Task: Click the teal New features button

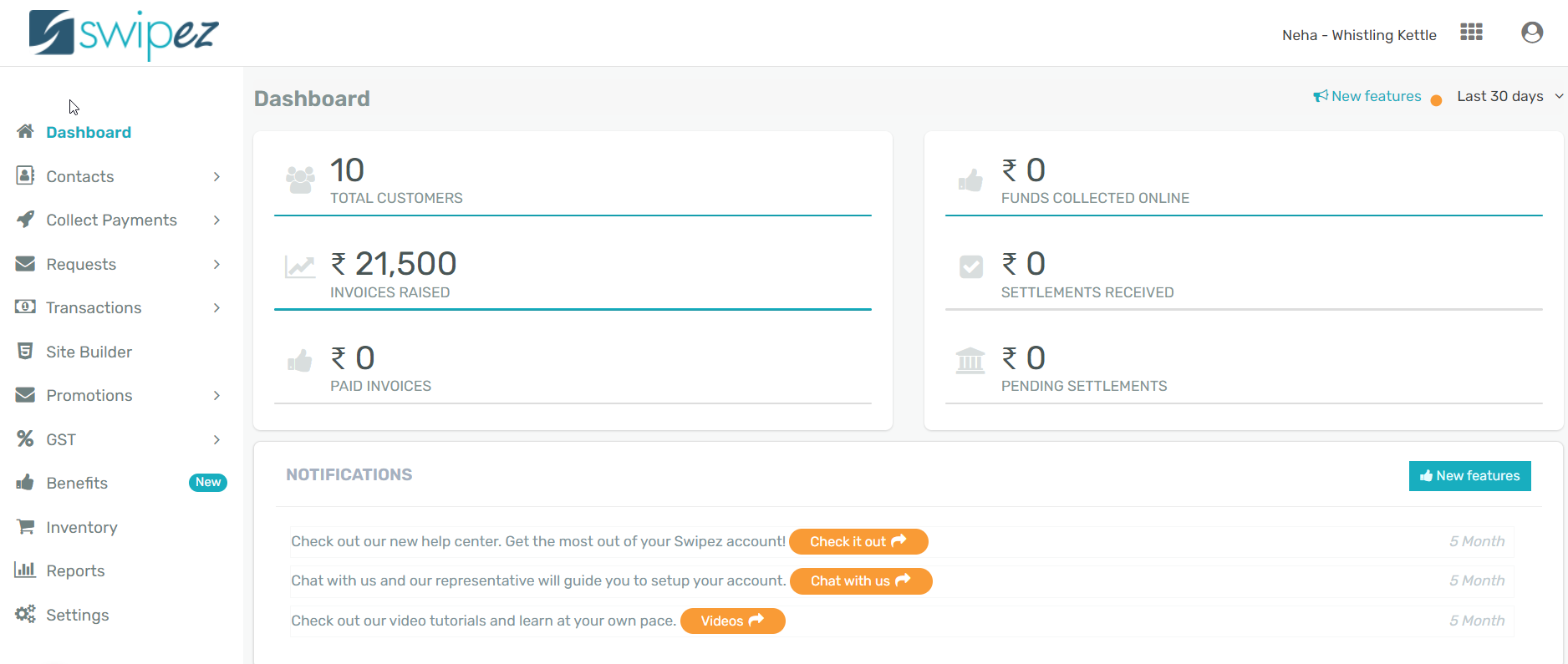Action: (1469, 475)
